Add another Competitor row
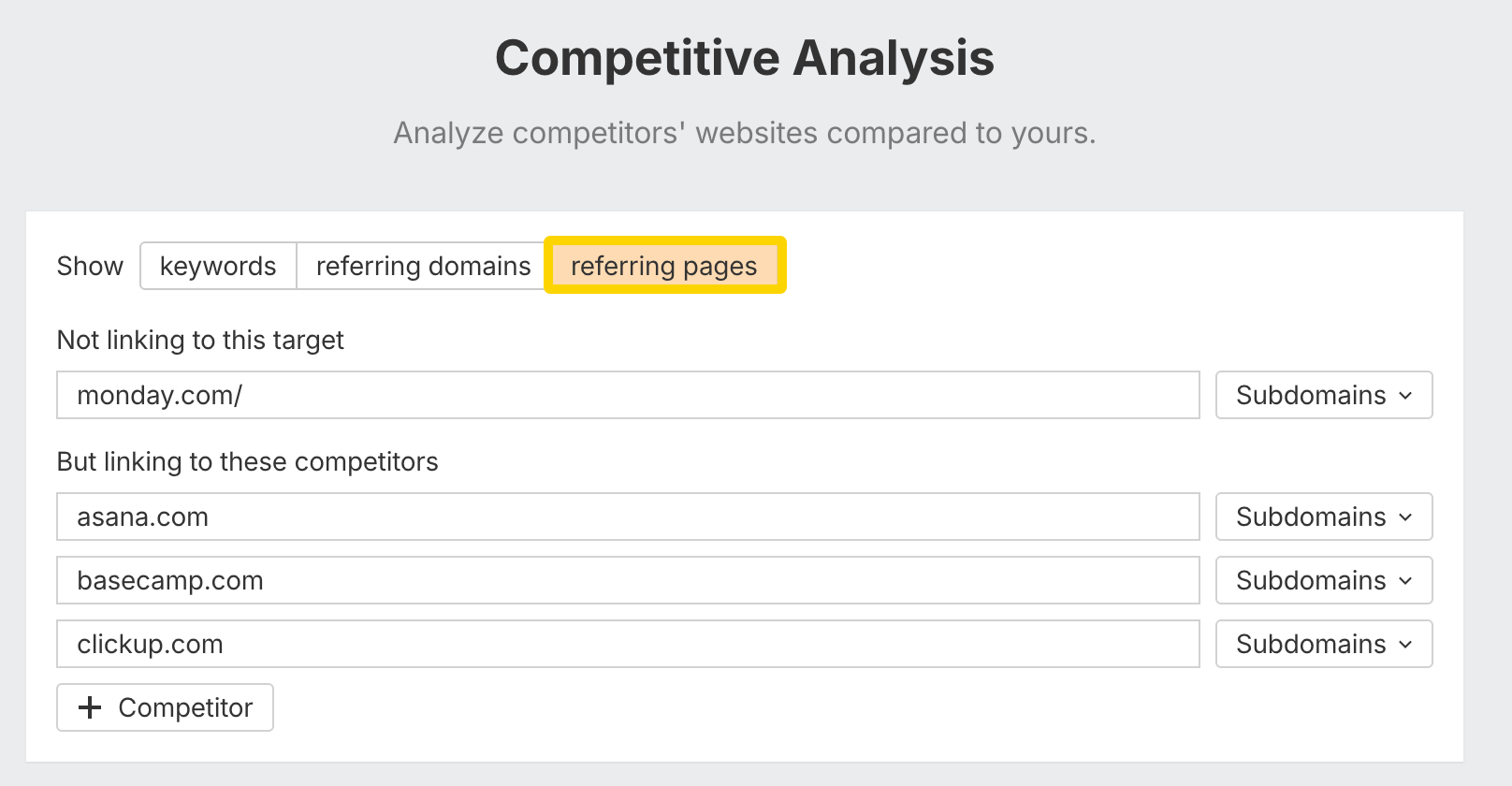The width and height of the screenshot is (1512, 786). tap(166, 707)
